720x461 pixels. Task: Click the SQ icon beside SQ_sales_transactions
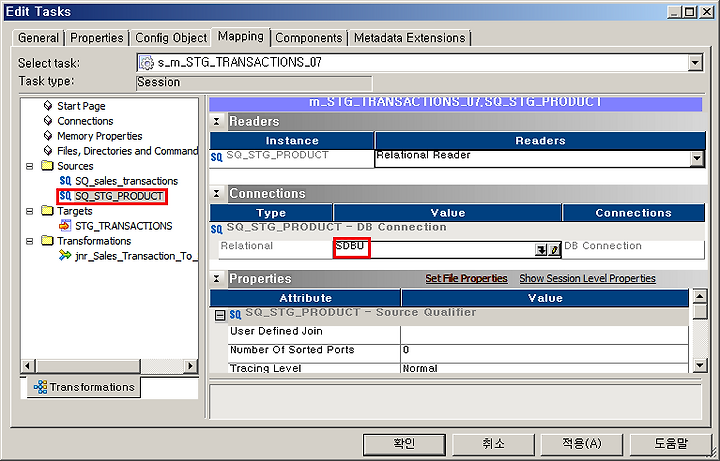click(x=65, y=181)
